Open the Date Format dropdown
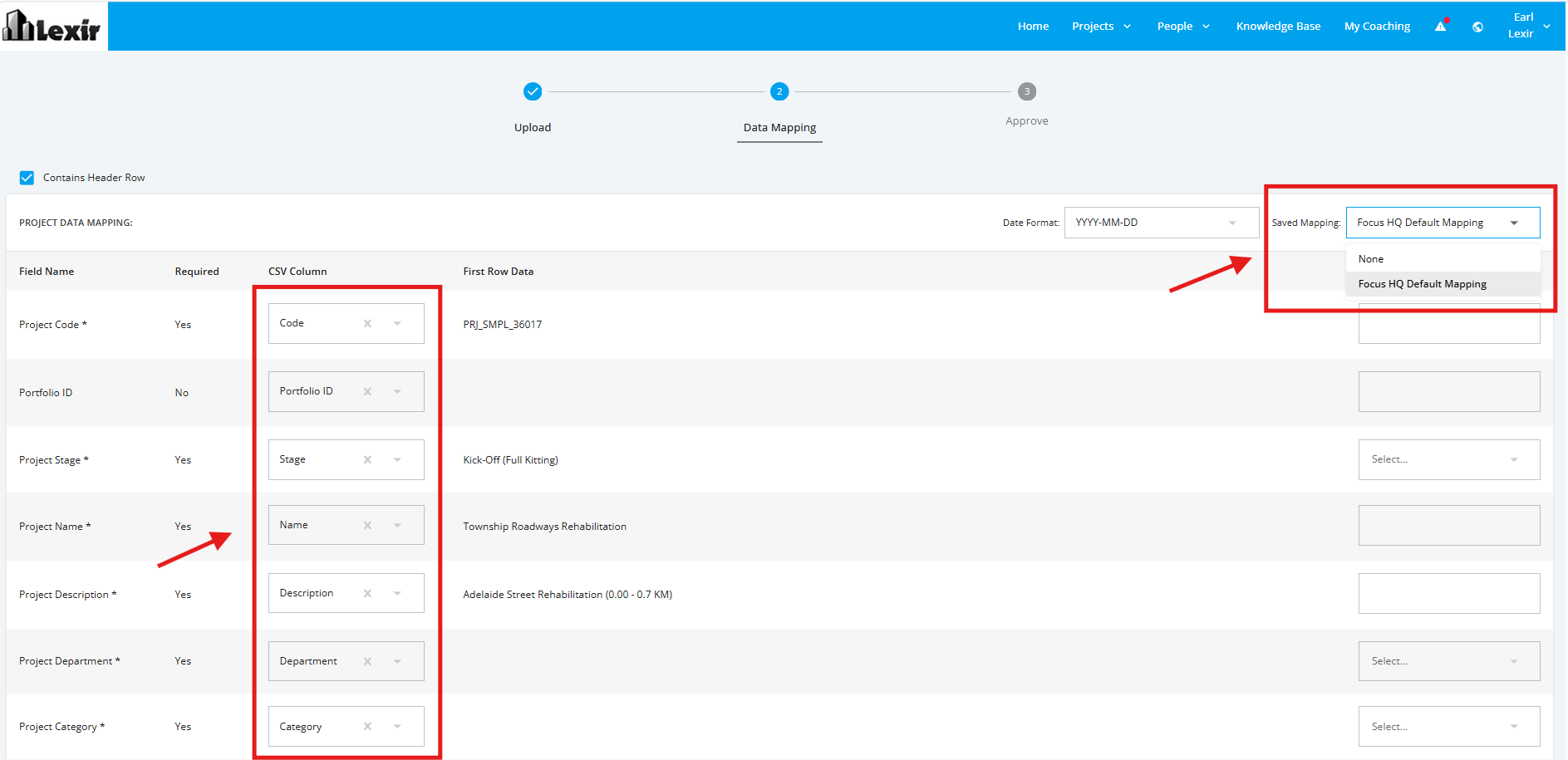Viewport: 1568px width, 760px height. pyautogui.click(x=1162, y=223)
